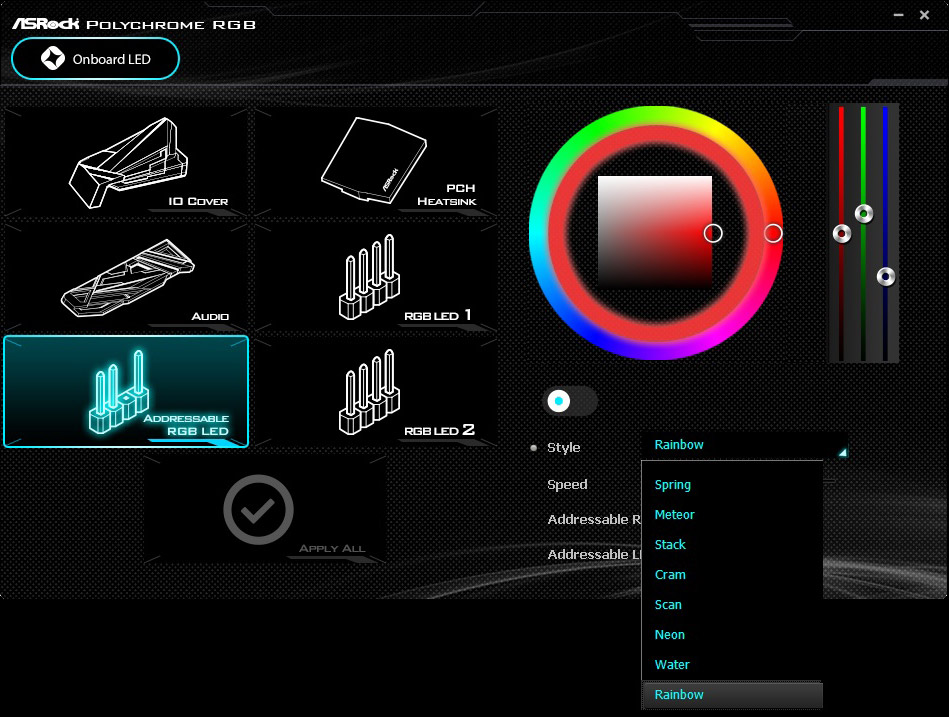949x717 pixels.
Task: Click the hue ring selector handle
Action: pos(773,233)
